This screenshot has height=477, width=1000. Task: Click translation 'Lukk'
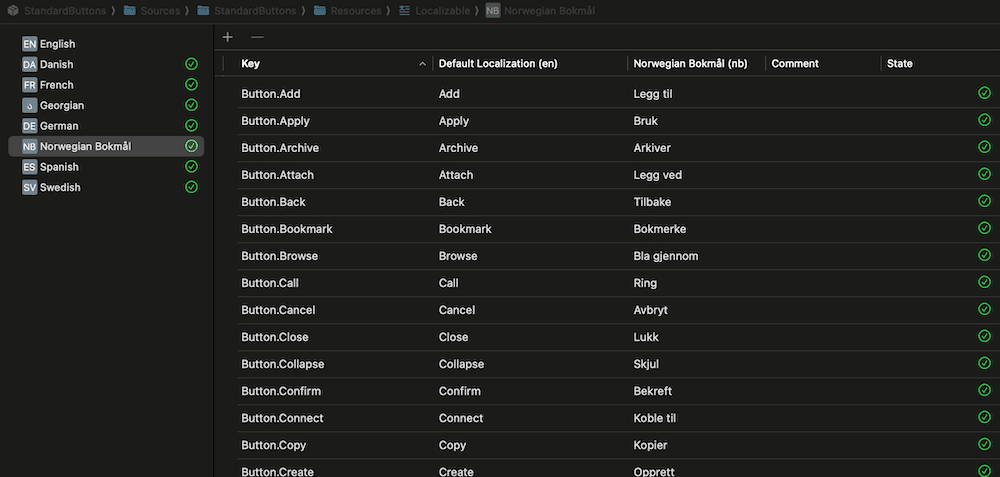click(646, 337)
